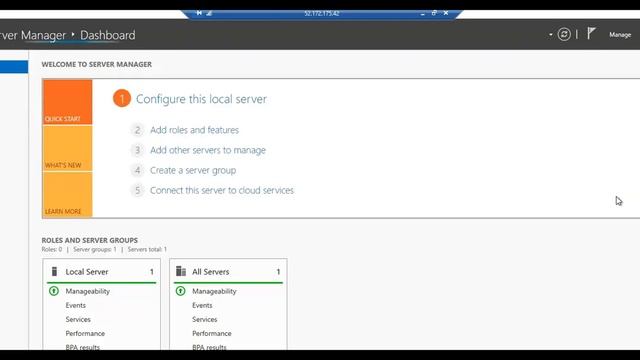Open Events under All Servers

pyautogui.click(x=202, y=305)
